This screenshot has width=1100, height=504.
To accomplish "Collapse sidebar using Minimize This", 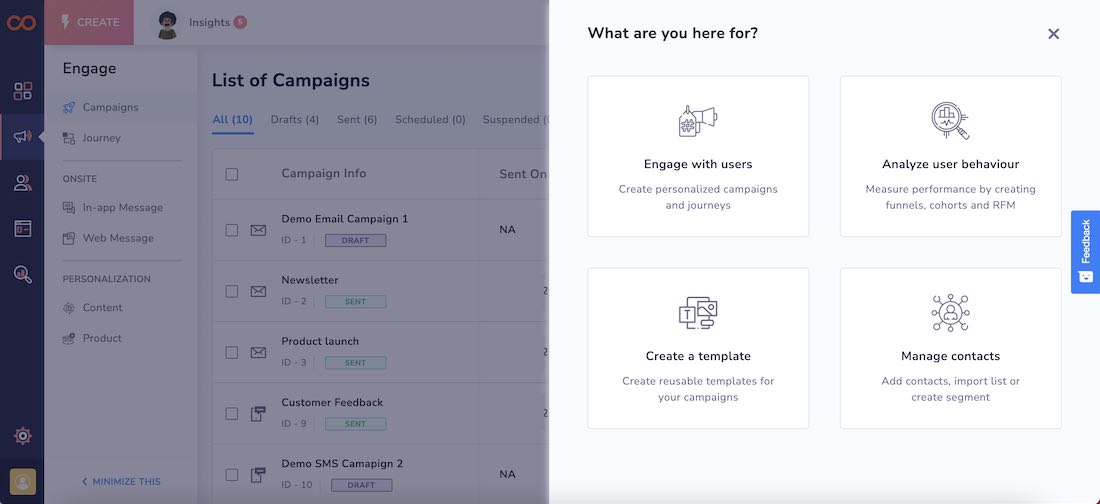I will (121, 481).
